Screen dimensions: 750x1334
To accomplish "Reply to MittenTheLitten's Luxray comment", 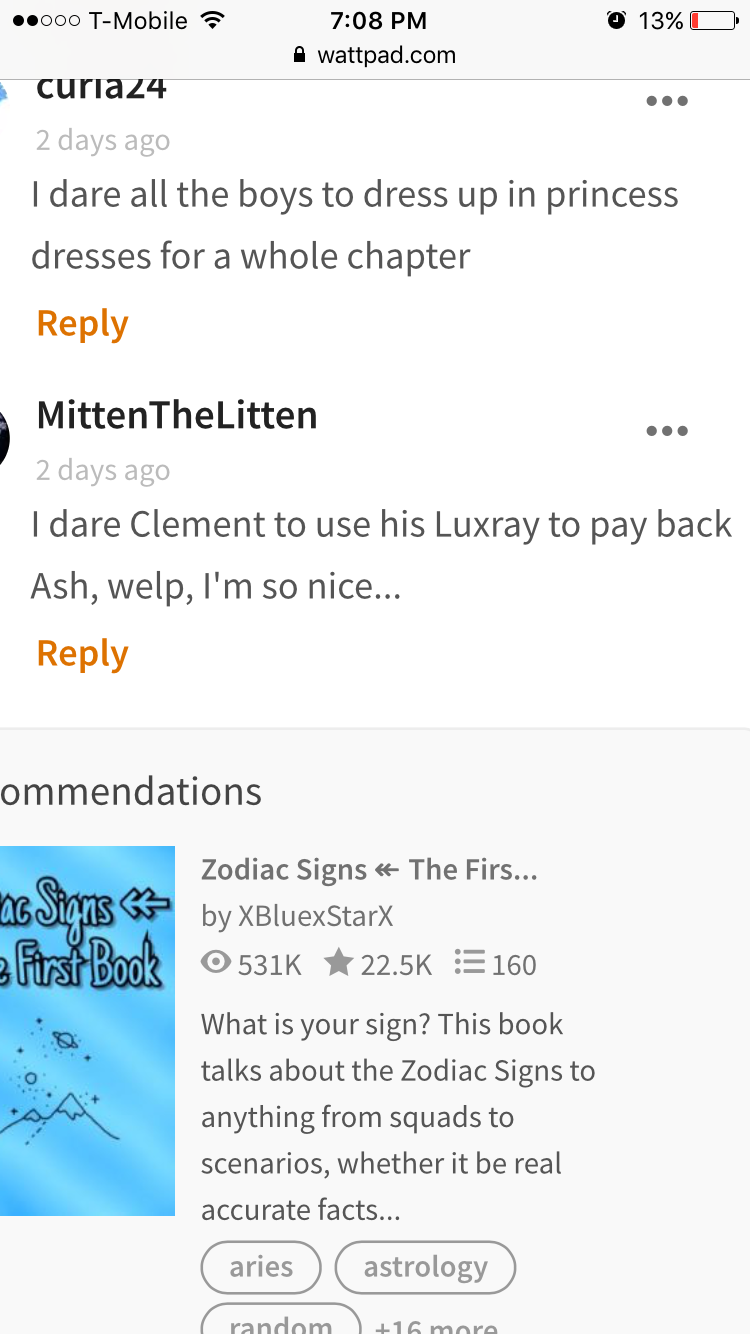I will tap(83, 653).
